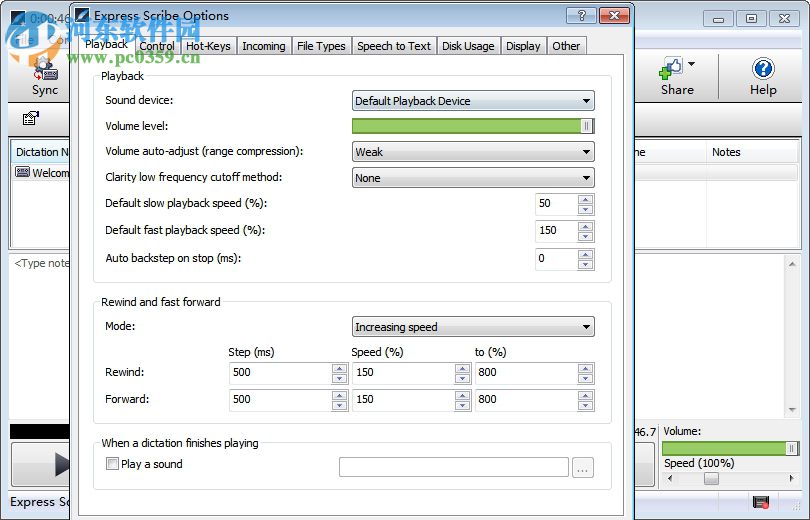Decrease Rewind step value
The width and height of the screenshot is (810, 520).
pos(339,379)
